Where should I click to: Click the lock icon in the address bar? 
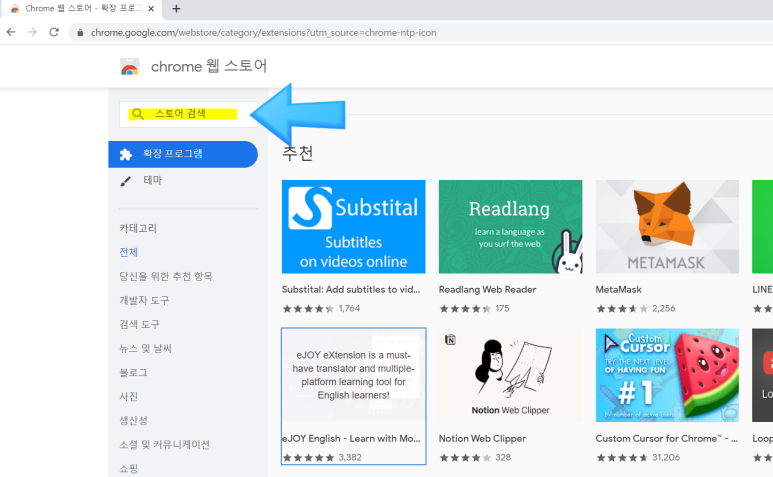(80, 33)
